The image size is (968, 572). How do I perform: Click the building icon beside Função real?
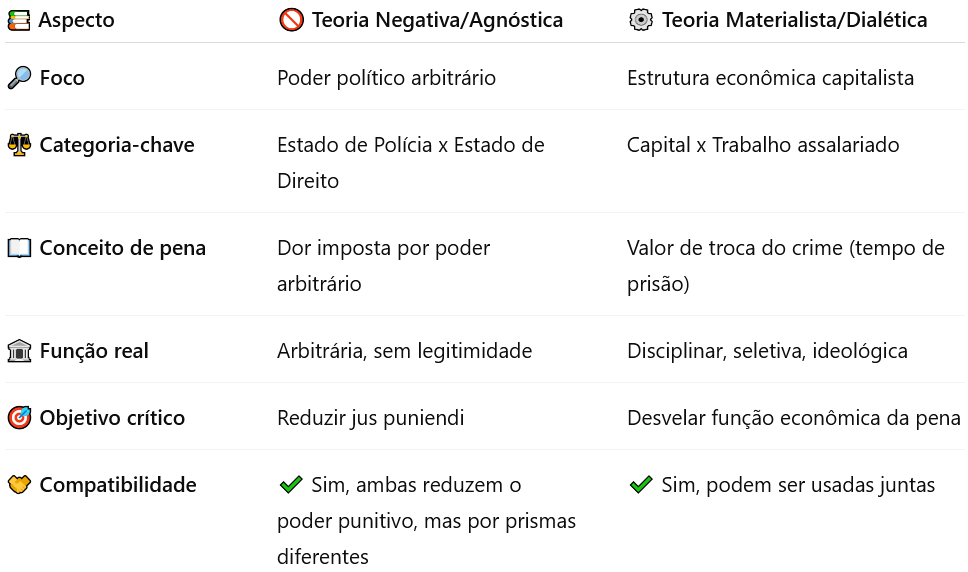pyautogui.click(x=19, y=351)
